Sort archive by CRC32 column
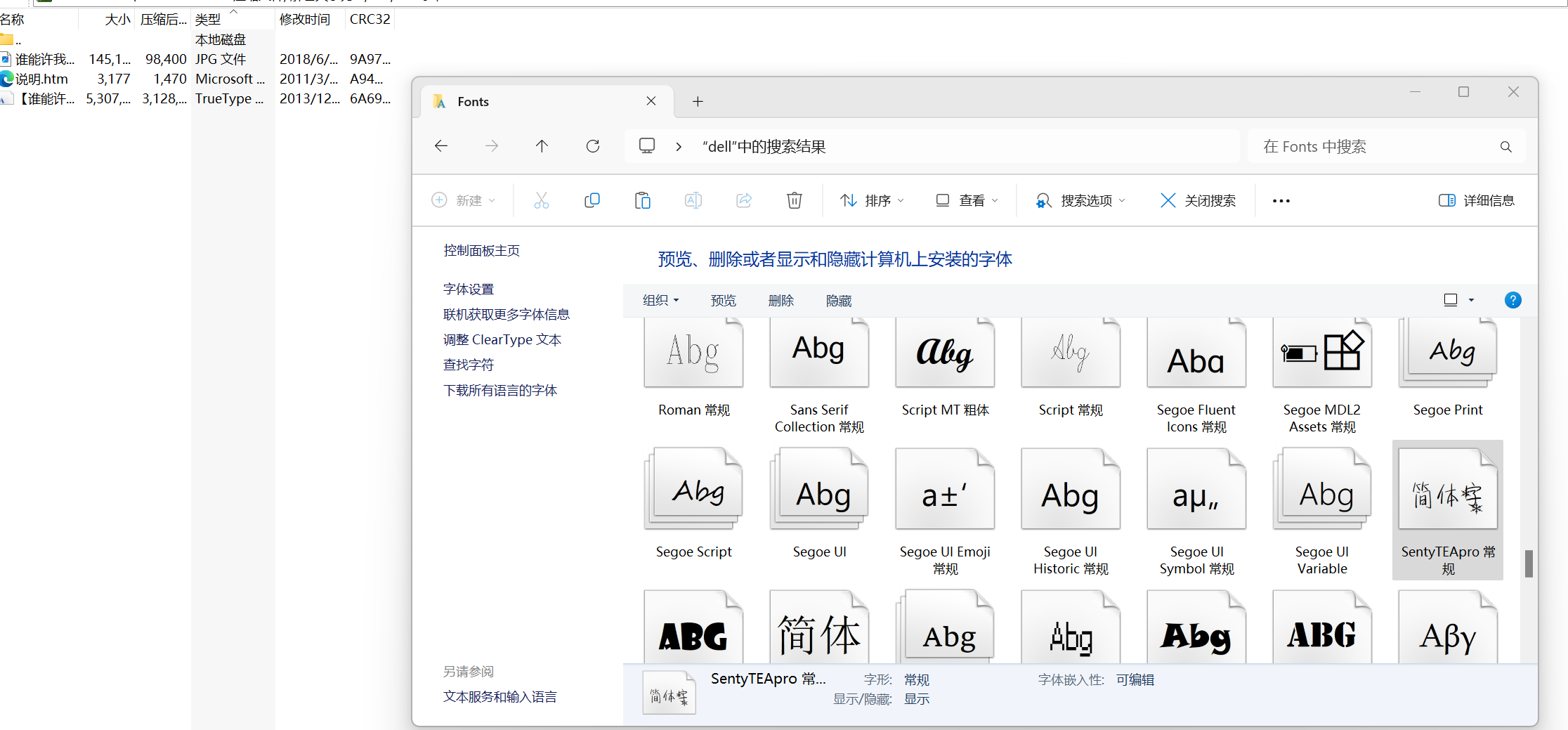This screenshot has width=1568, height=730. [370, 20]
